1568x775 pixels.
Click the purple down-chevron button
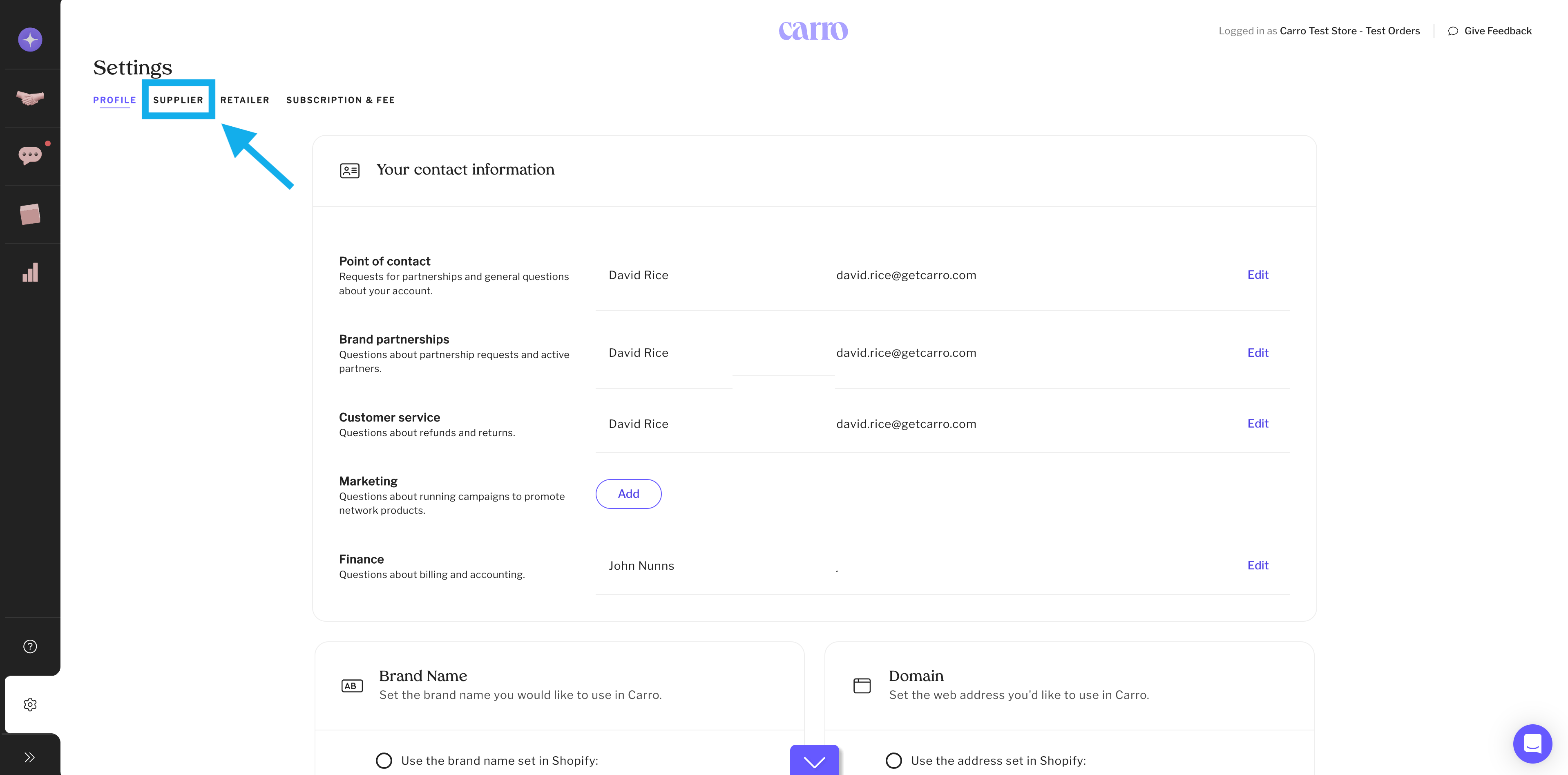[x=814, y=761]
